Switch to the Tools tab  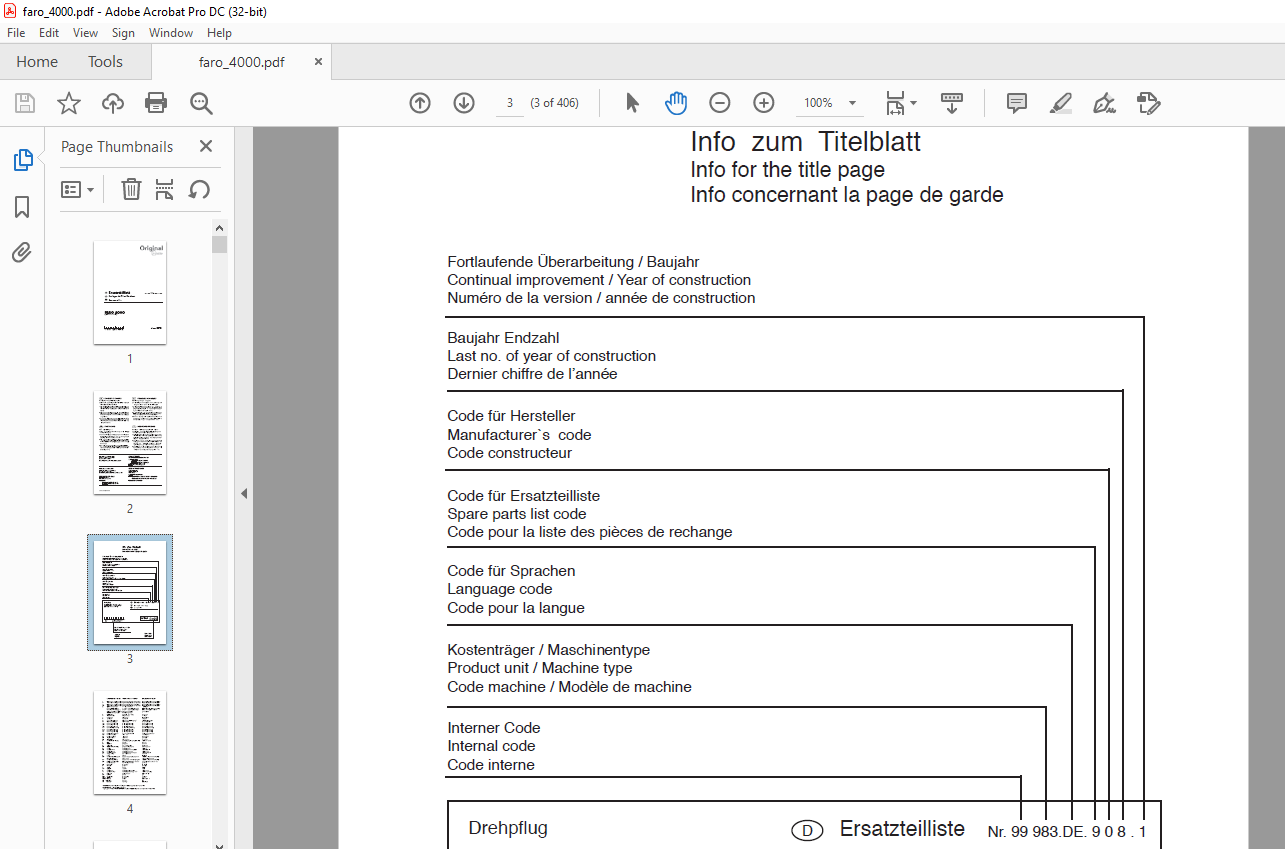105,62
